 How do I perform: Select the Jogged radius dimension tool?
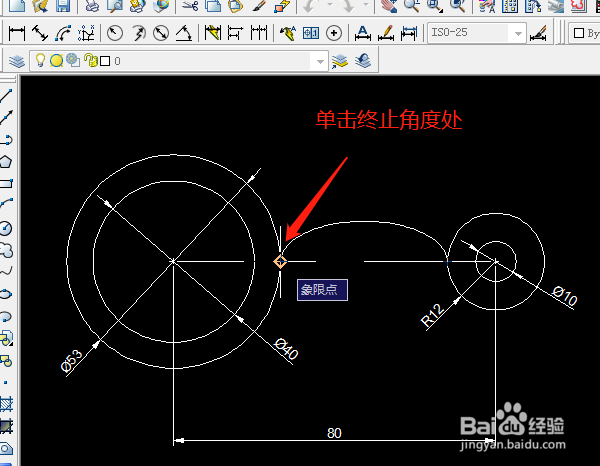pyautogui.click(x=139, y=33)
